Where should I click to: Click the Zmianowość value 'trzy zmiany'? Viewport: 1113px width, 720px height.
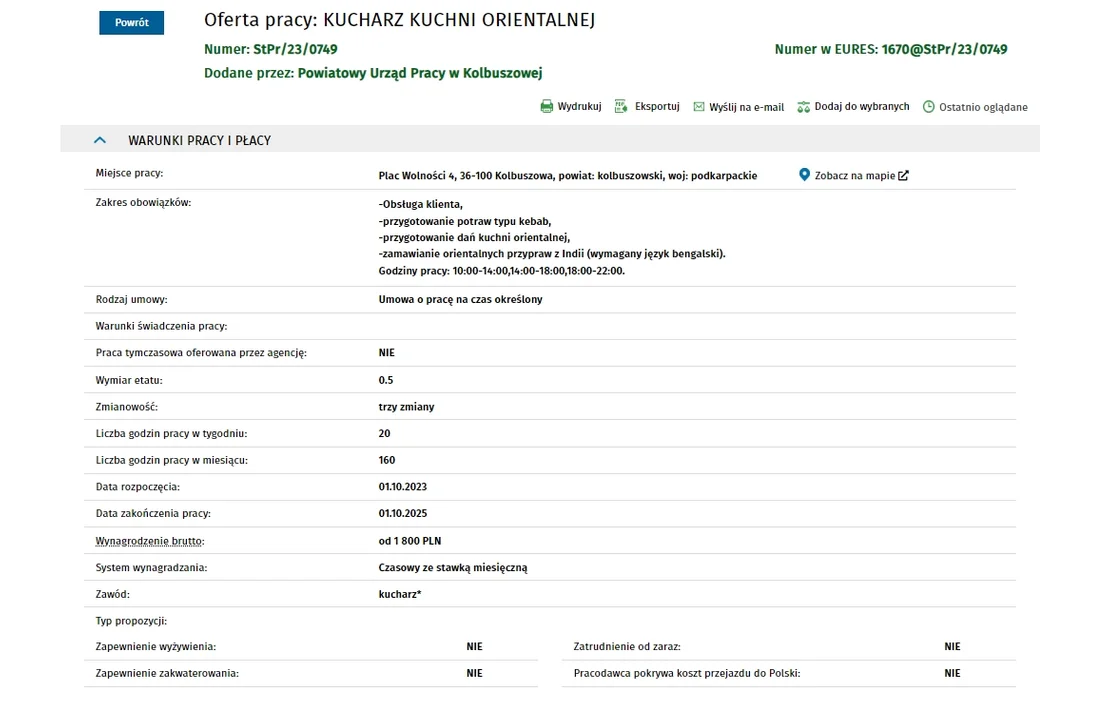pyautogui.click(x=407, y=408)
